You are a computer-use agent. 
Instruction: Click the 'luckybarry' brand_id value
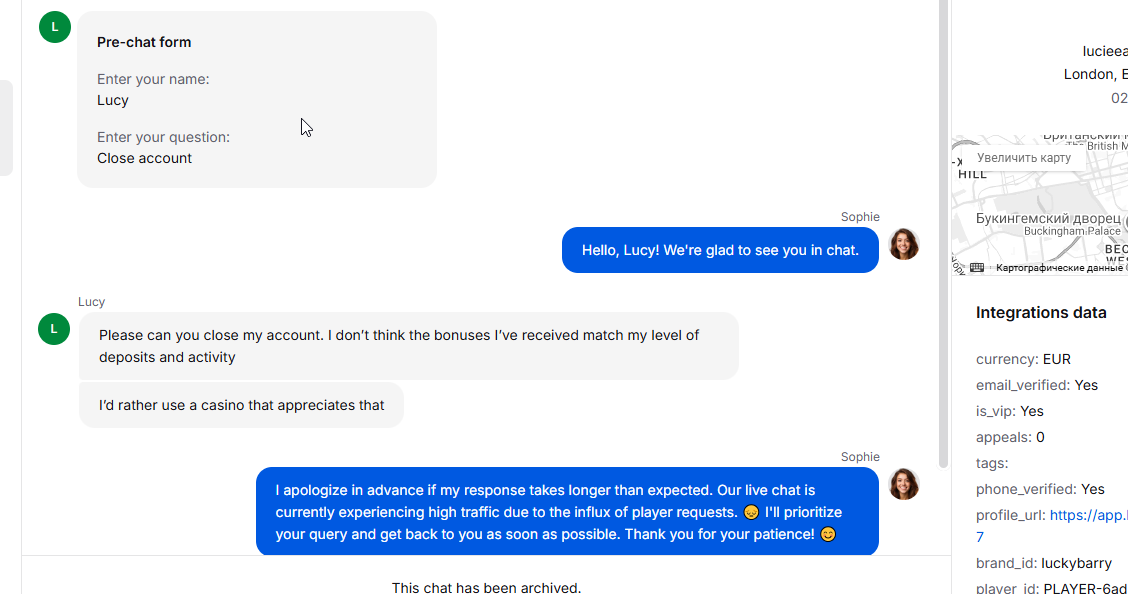coord(1076,563)
